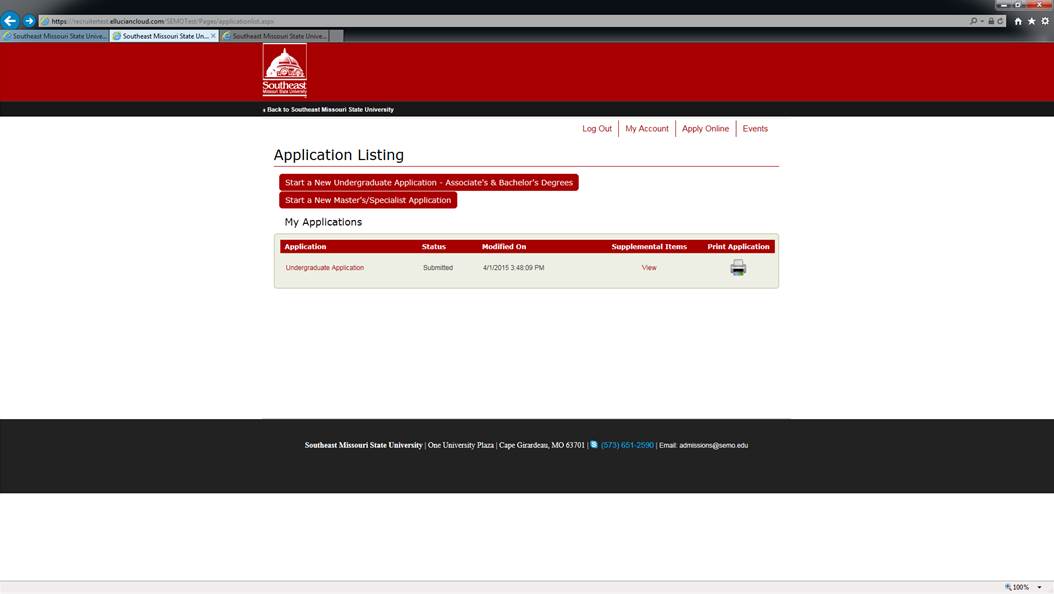Close the active Southeast Missouri State tab
This screenshot has height=594, width=1054.
click(214, 36)
